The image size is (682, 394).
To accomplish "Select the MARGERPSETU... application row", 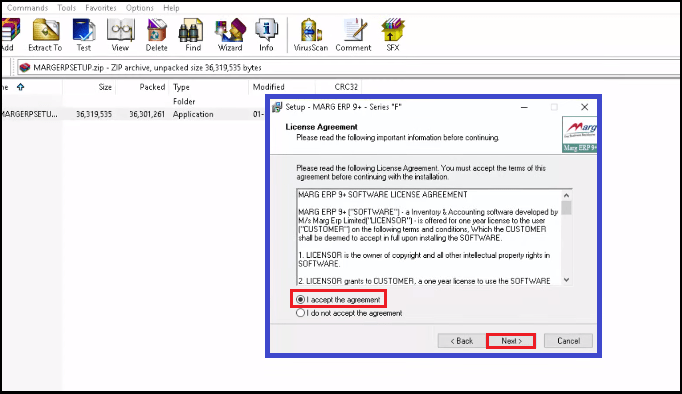I will pyautogui.click(x=133, y=114).
